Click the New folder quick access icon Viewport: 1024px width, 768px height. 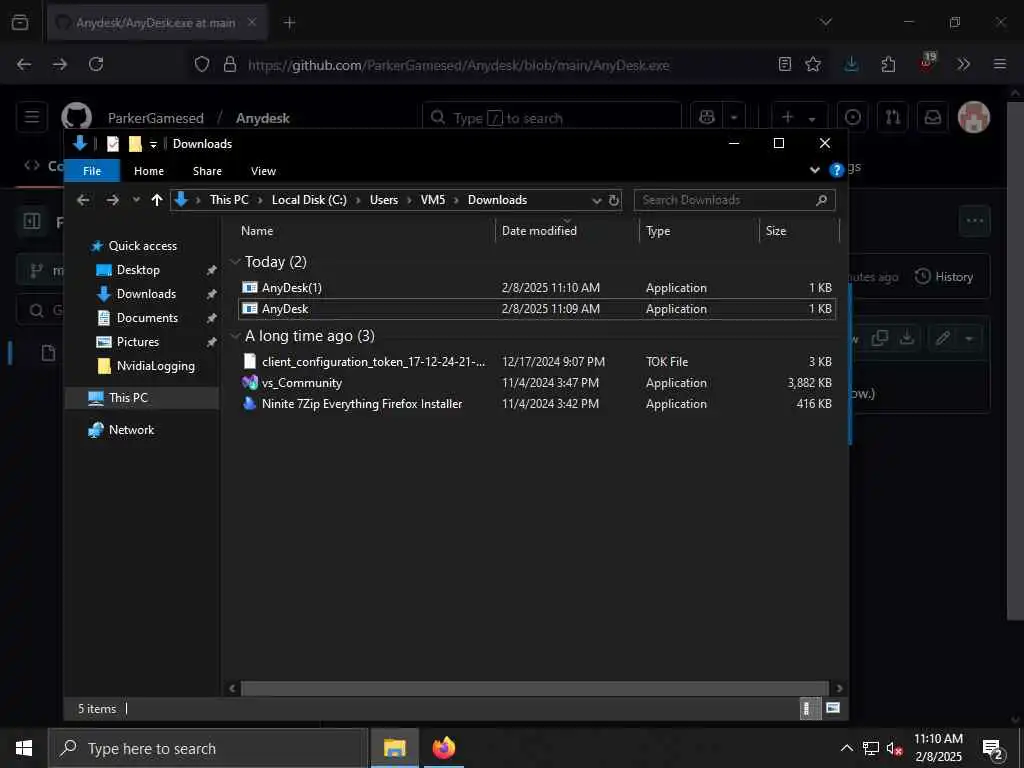point(135,144)
